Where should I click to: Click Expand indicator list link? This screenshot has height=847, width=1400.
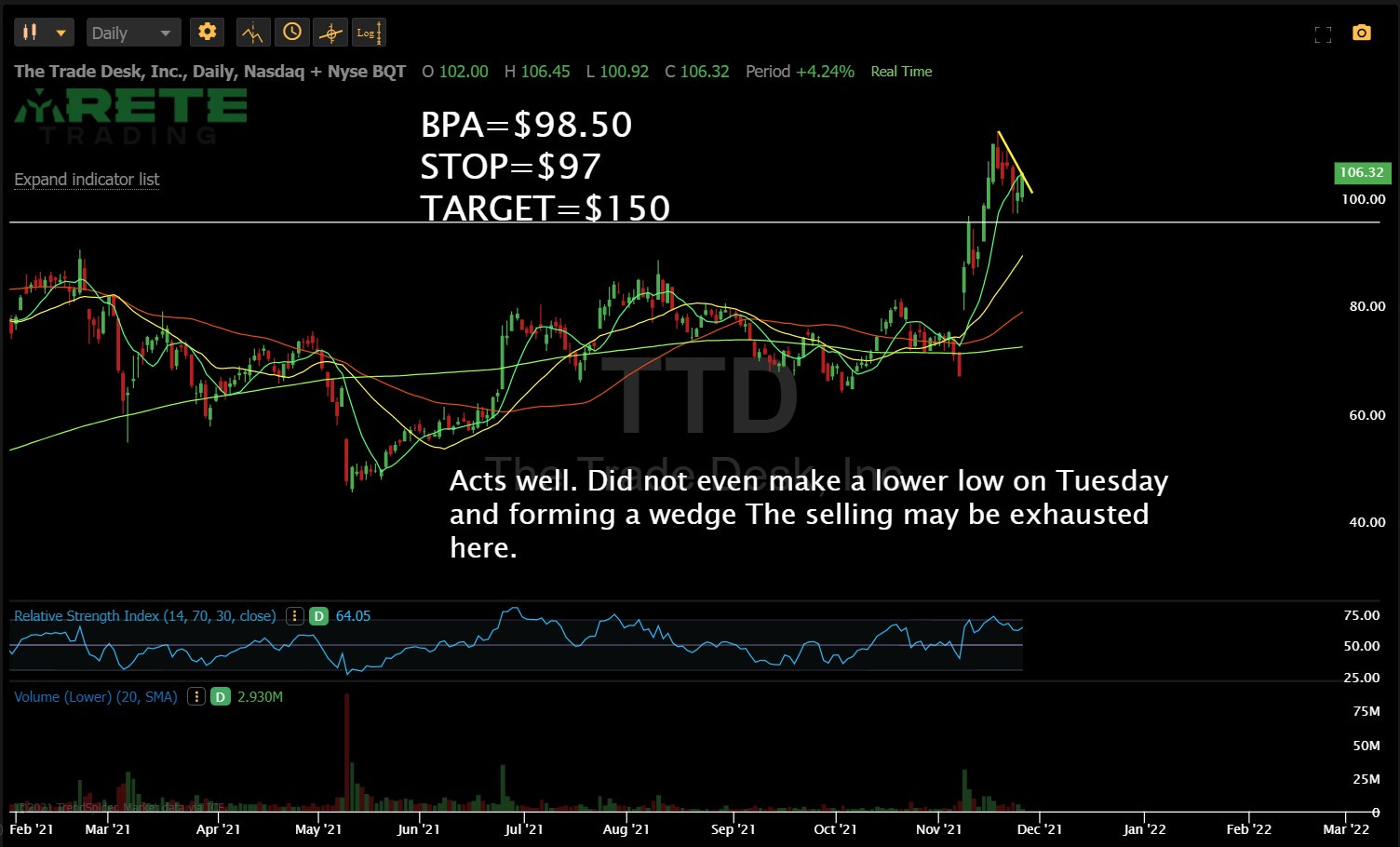point(87,180)
